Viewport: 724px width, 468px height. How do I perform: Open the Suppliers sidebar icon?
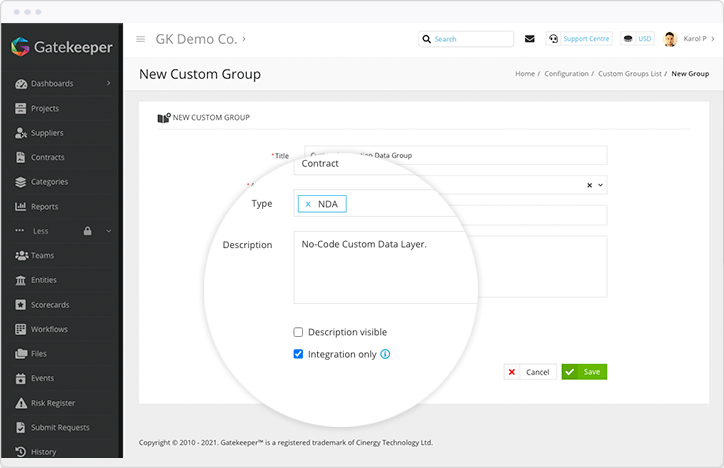[x=21, y=133]
